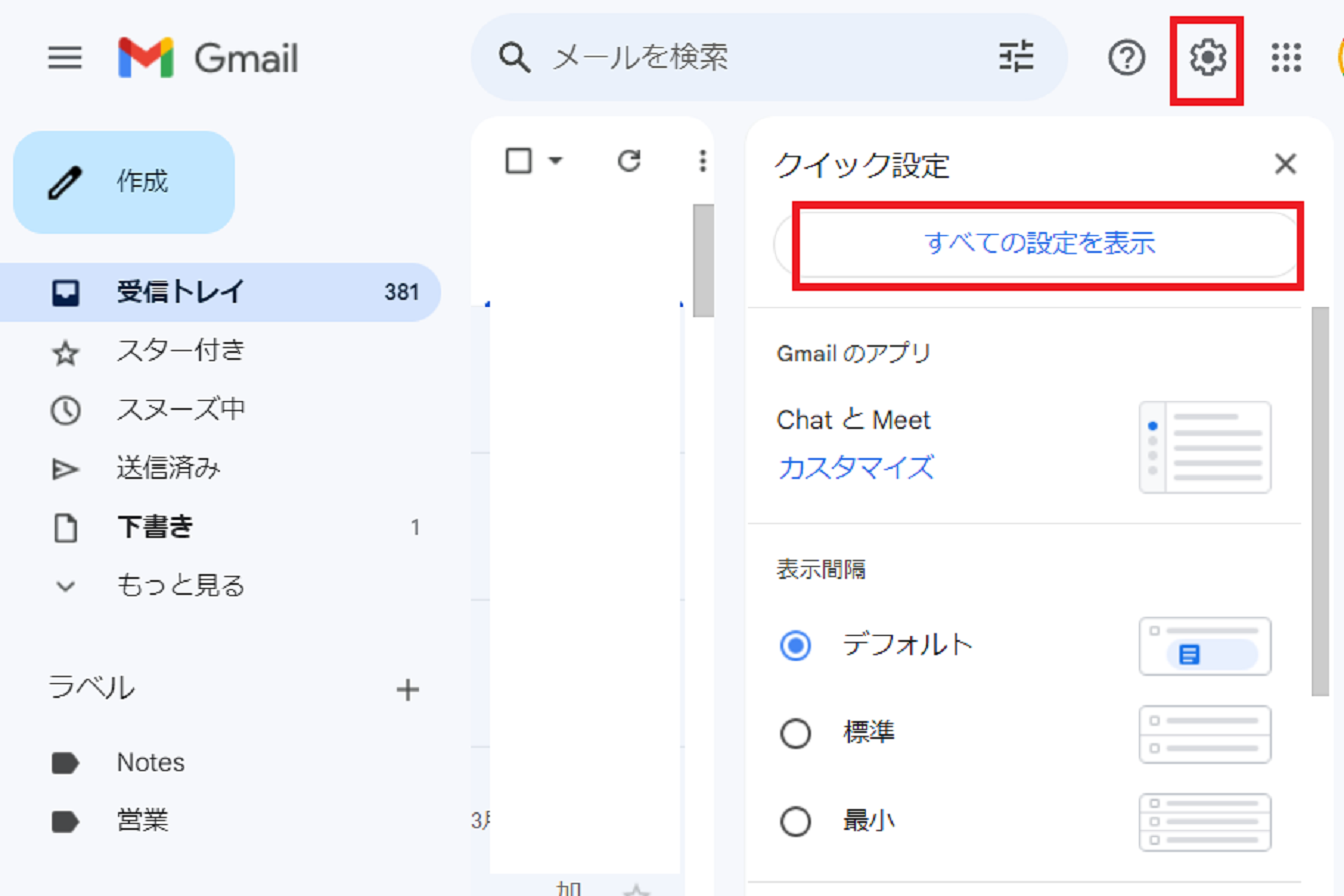This screenshot has width=1344, height=896.
Task: Open the select-all dropdown arrow
Action: [x=556, y=161]
